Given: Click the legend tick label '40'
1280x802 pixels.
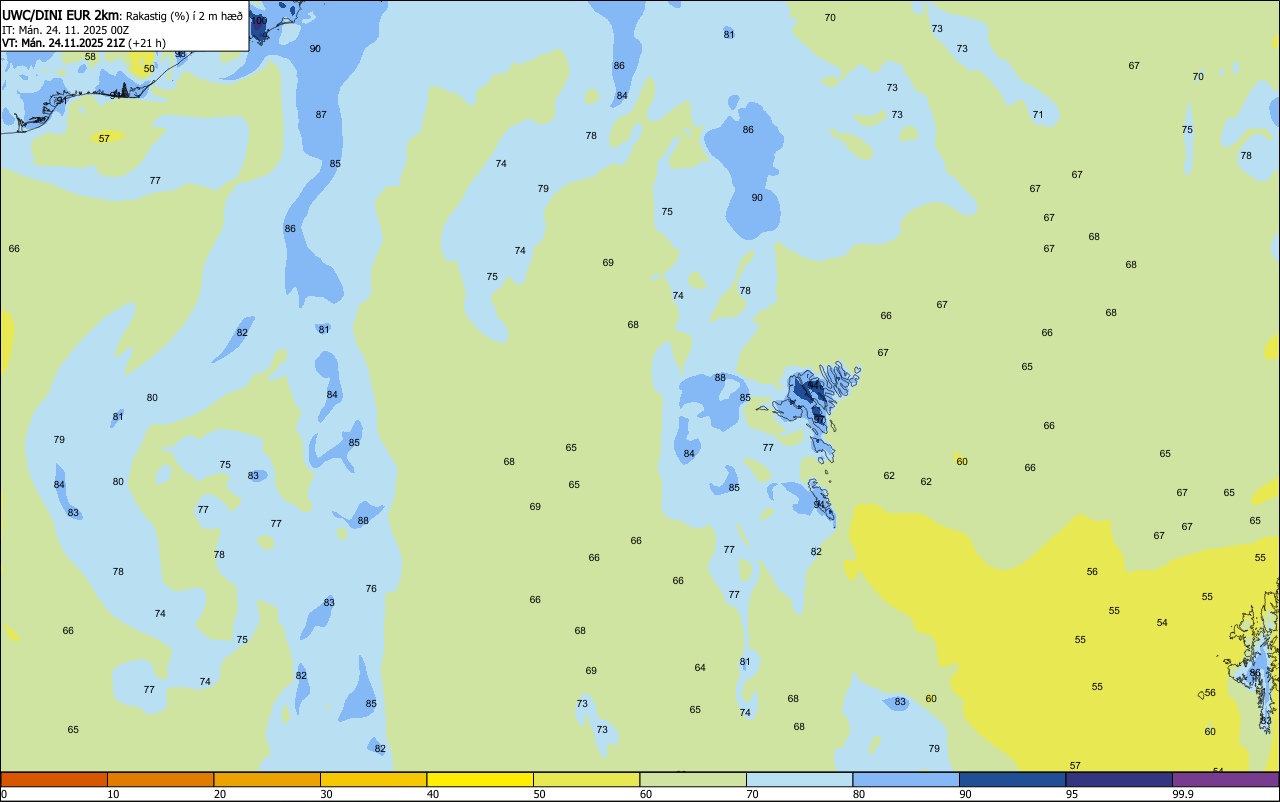Looking at the screenshot, I should [x=433, y=794].
